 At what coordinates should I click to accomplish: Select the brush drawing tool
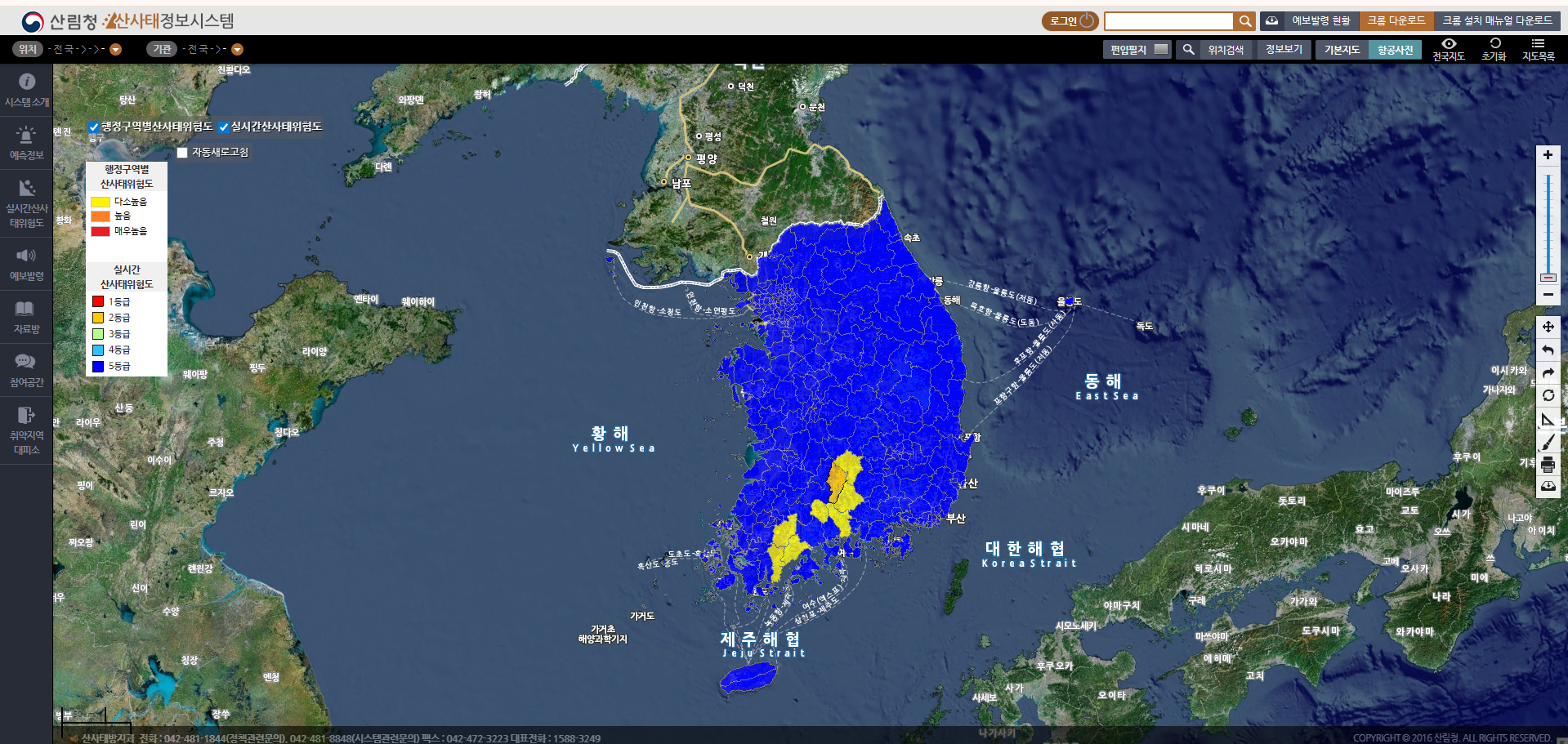pos(1548,442)
